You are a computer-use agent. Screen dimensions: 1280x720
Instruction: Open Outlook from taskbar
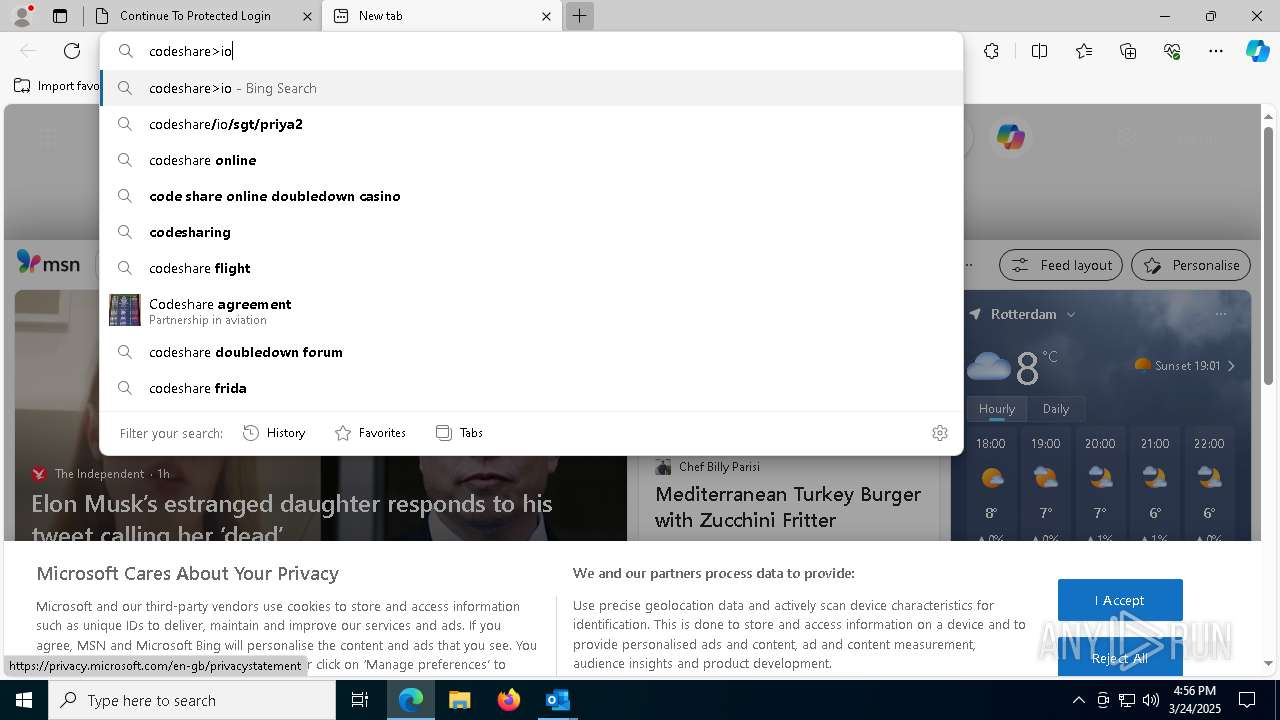point(557,700)
